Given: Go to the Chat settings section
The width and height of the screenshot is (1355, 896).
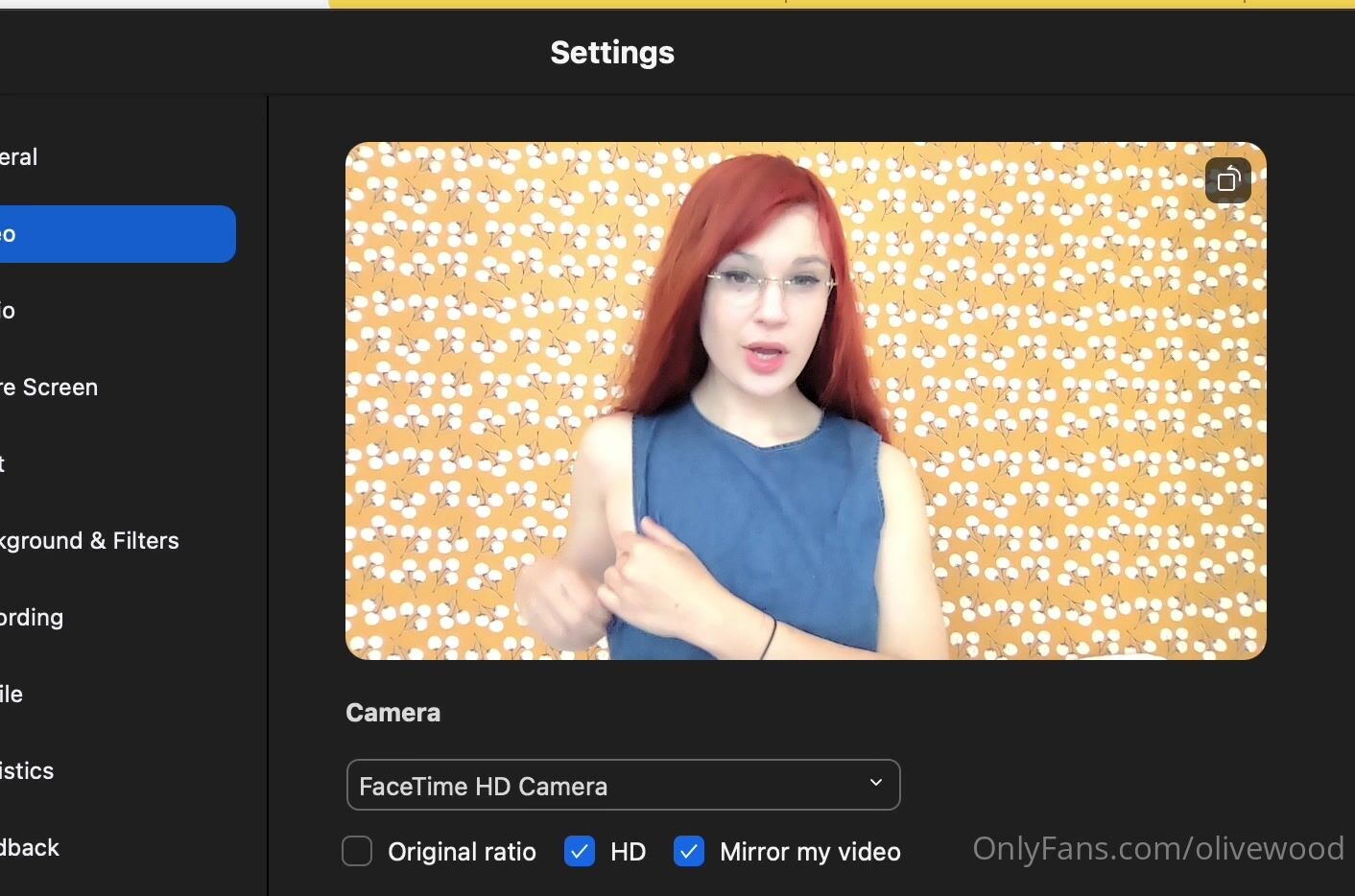Looking at the screenshot, I should coord(5,464).
